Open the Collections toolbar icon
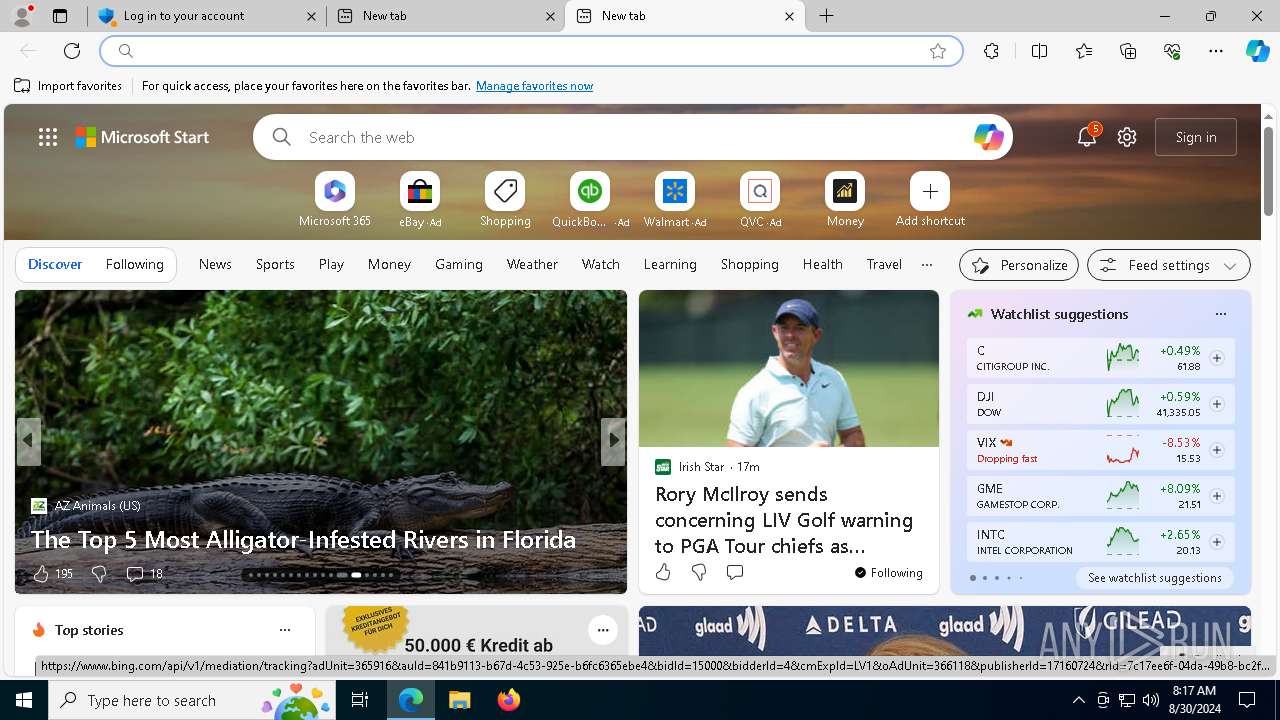Viewport: 1280px width, 720px height. (1128, 51)
